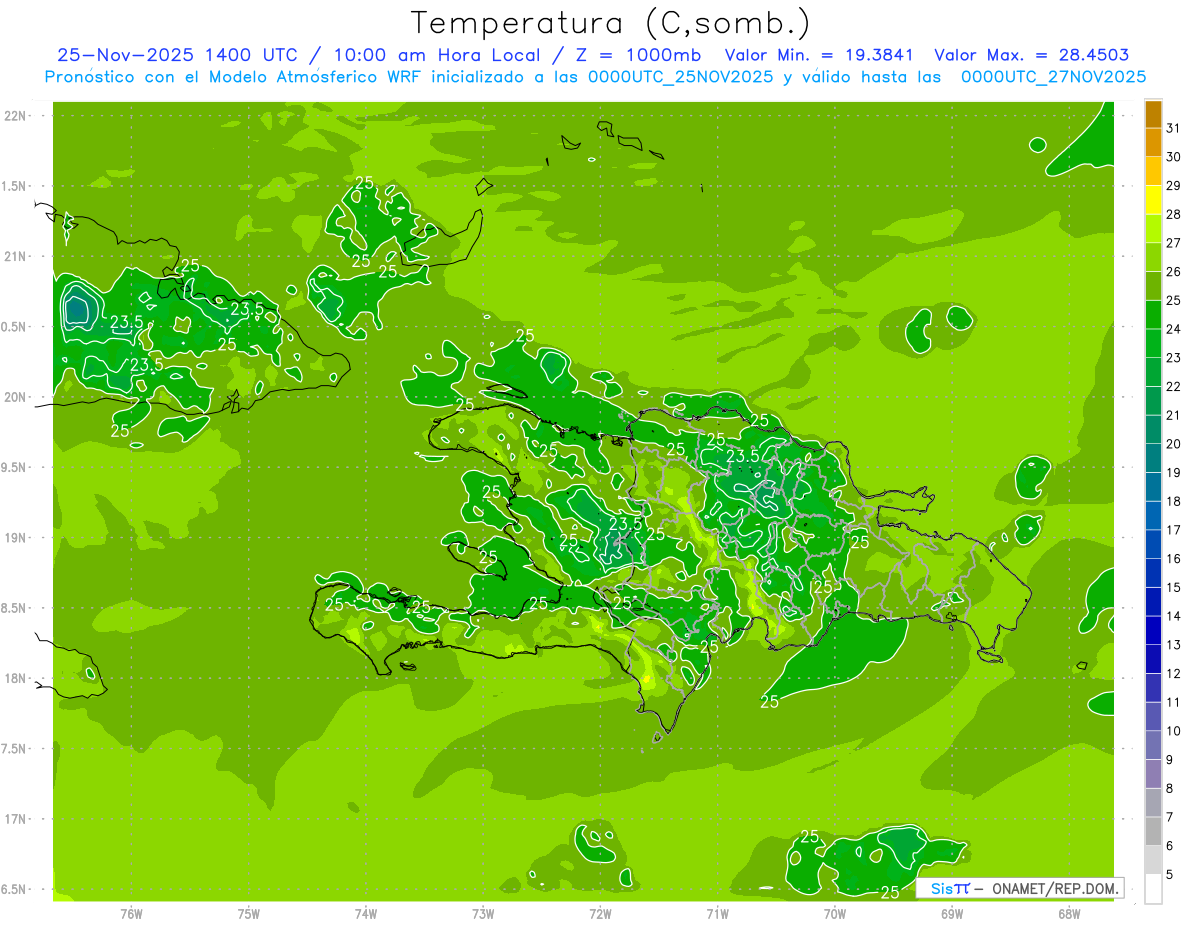Click the colorbar value label '19'
This screenshot has width=1200, height=927.
(1174, 472)
